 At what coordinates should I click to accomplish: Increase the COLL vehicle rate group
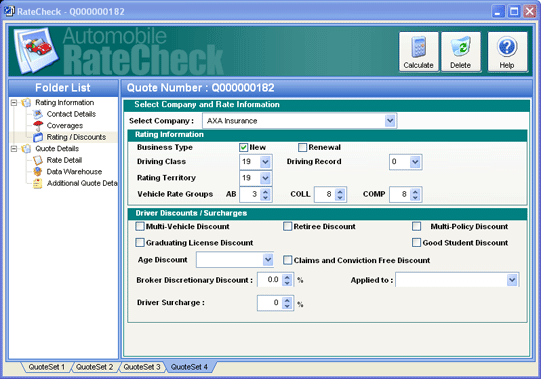click(340, 191)
